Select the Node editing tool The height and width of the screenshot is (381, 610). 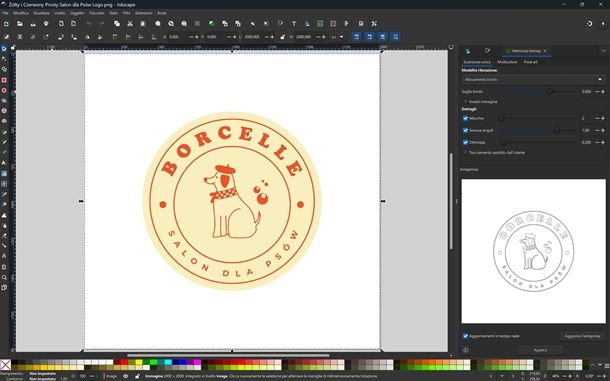coord(4,59)
